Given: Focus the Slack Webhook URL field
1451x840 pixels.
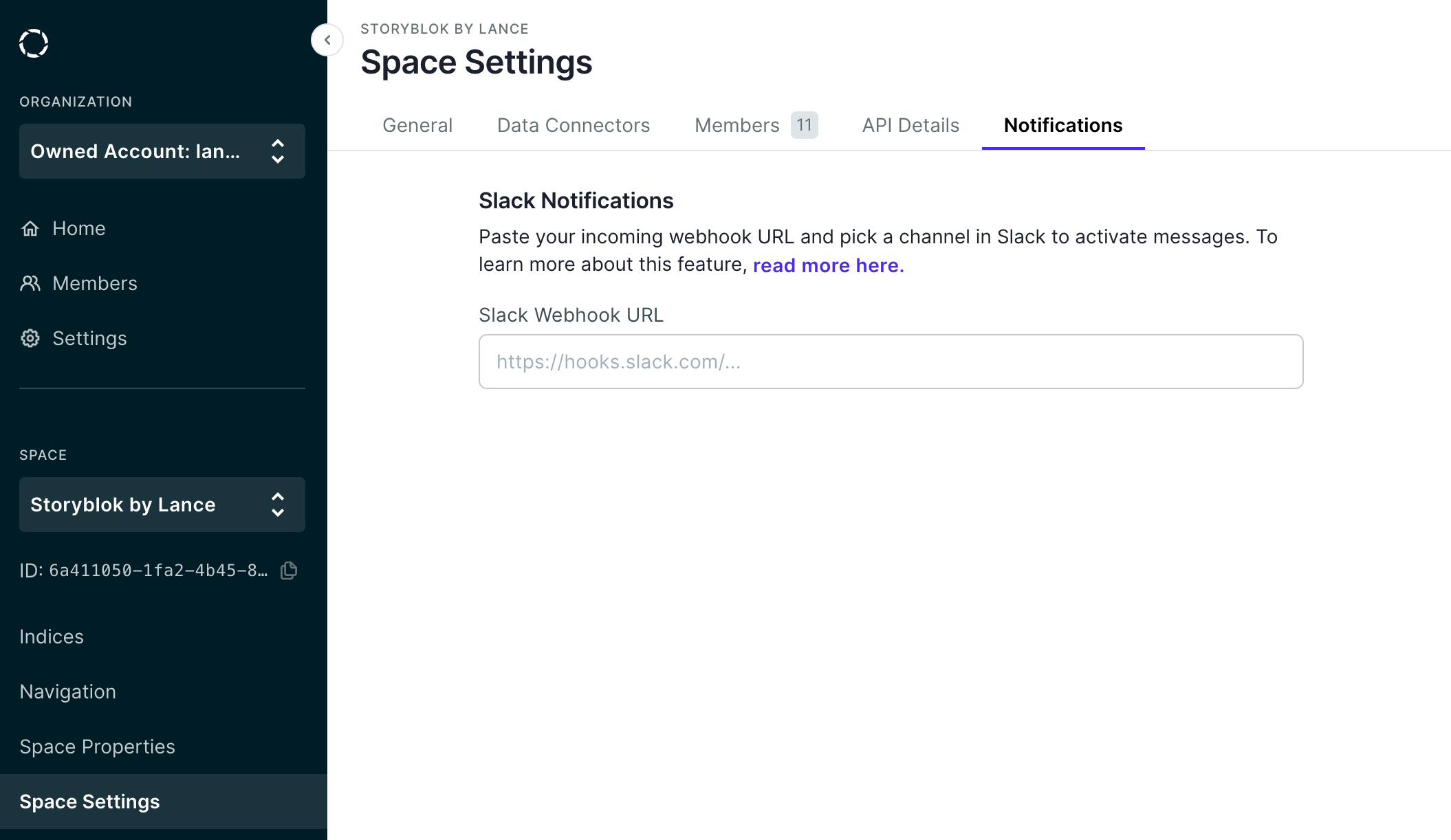Looking at the screenshot, I should tap(891, 362).
